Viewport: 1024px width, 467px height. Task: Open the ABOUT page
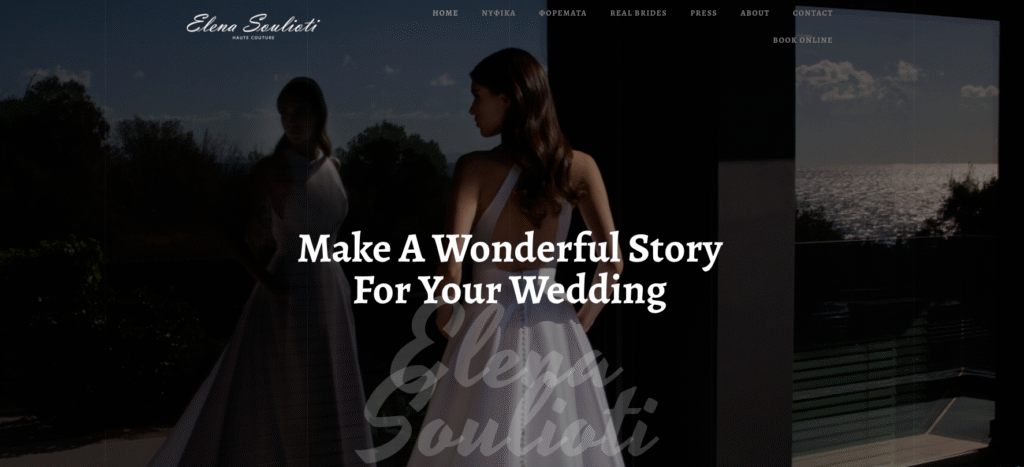pos(754,13)
